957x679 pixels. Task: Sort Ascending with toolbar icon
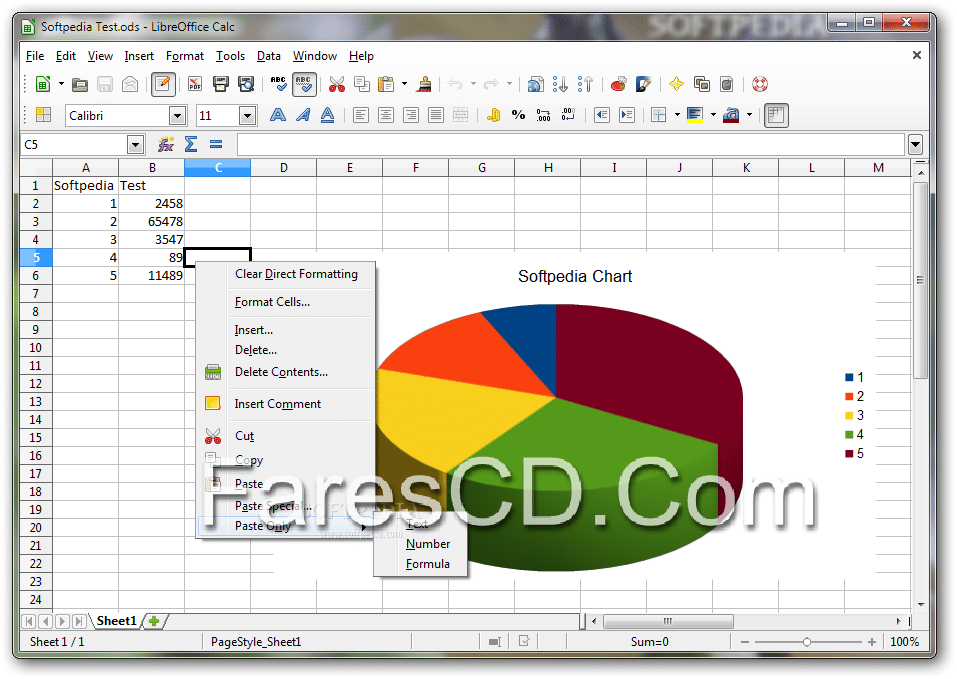pos(560,84)
